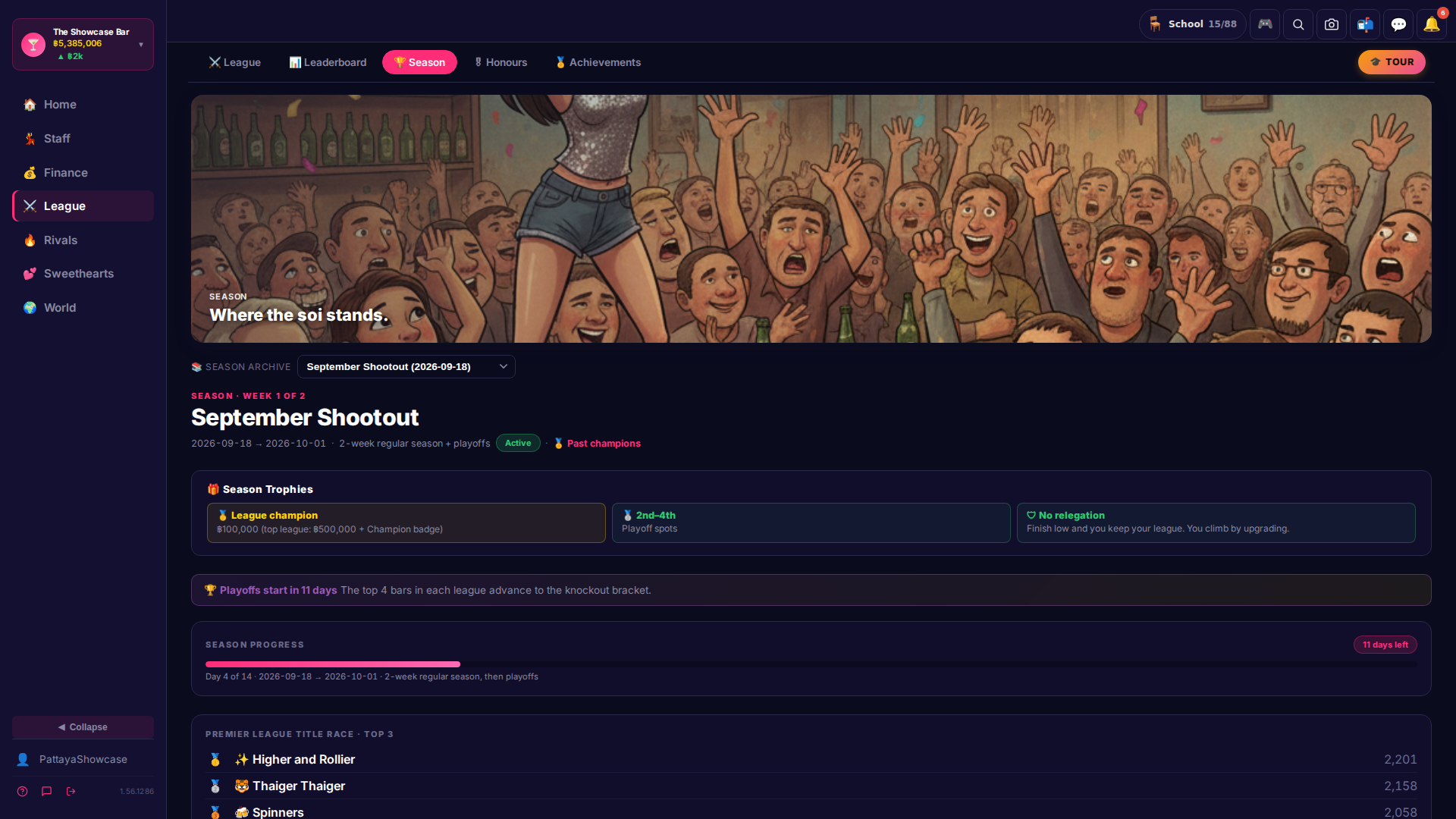The image size is (1456, 819).
Task: Open Sweethearts in sidebar
Action: click(x=83, y=274)
